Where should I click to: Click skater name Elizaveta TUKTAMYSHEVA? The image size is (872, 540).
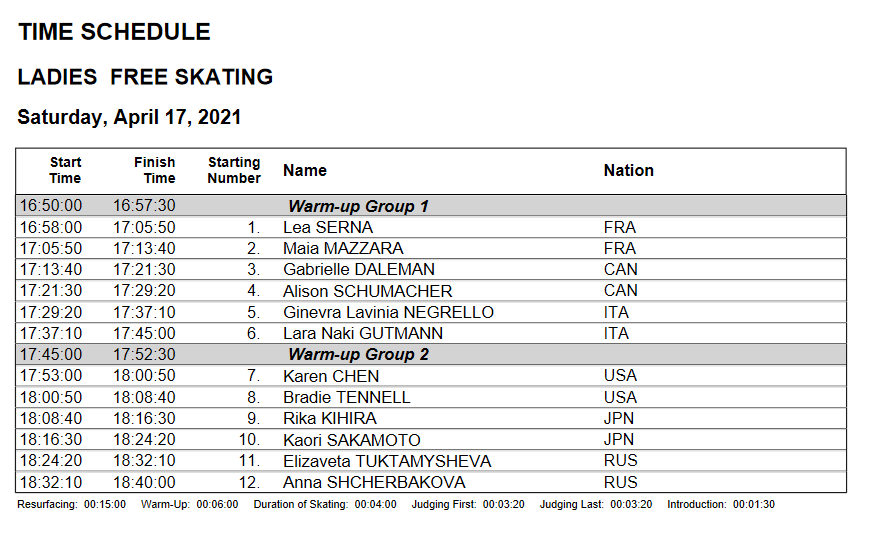tap(387, 461)
